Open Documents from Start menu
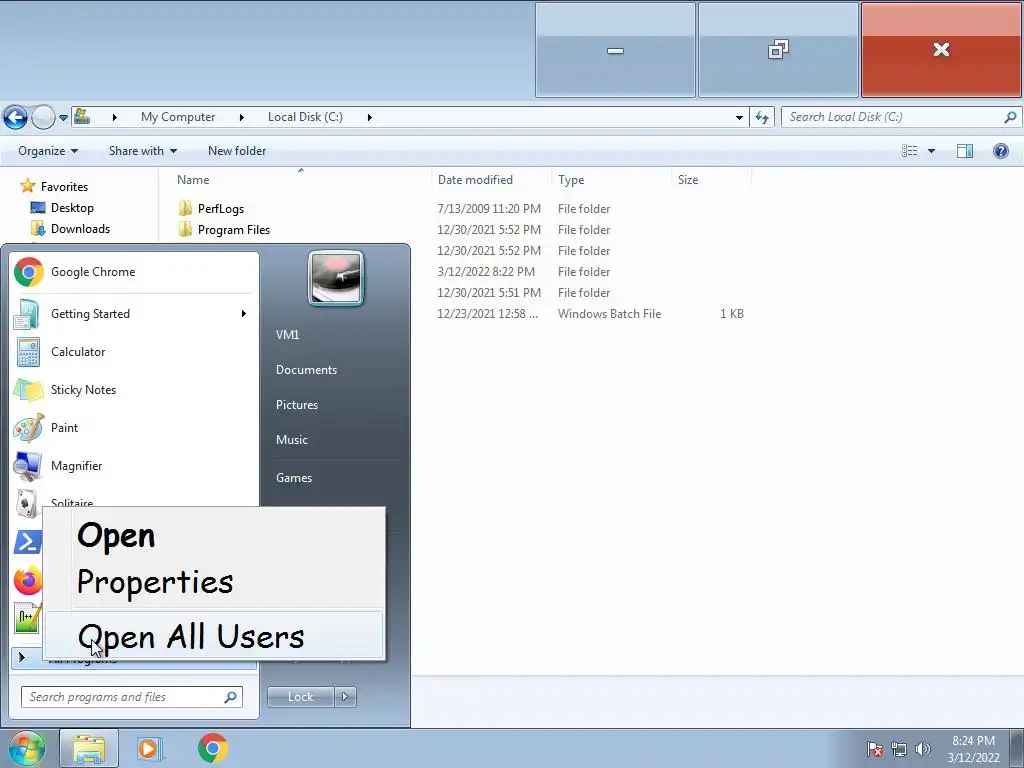1024x768 pixels. pos(306,370)
